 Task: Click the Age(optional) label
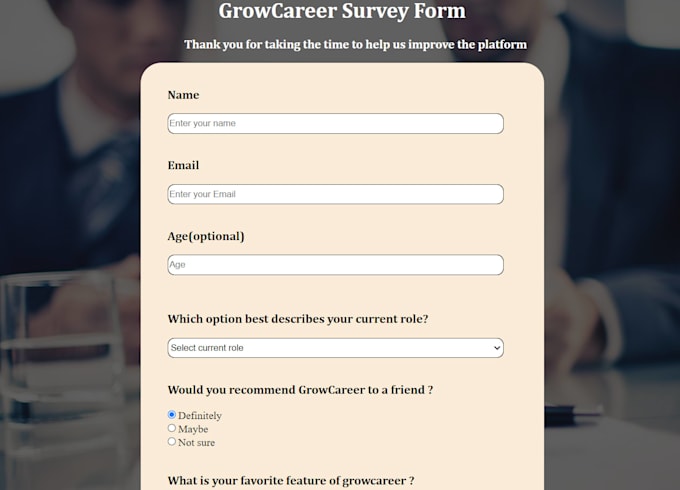tap(206, 236)
